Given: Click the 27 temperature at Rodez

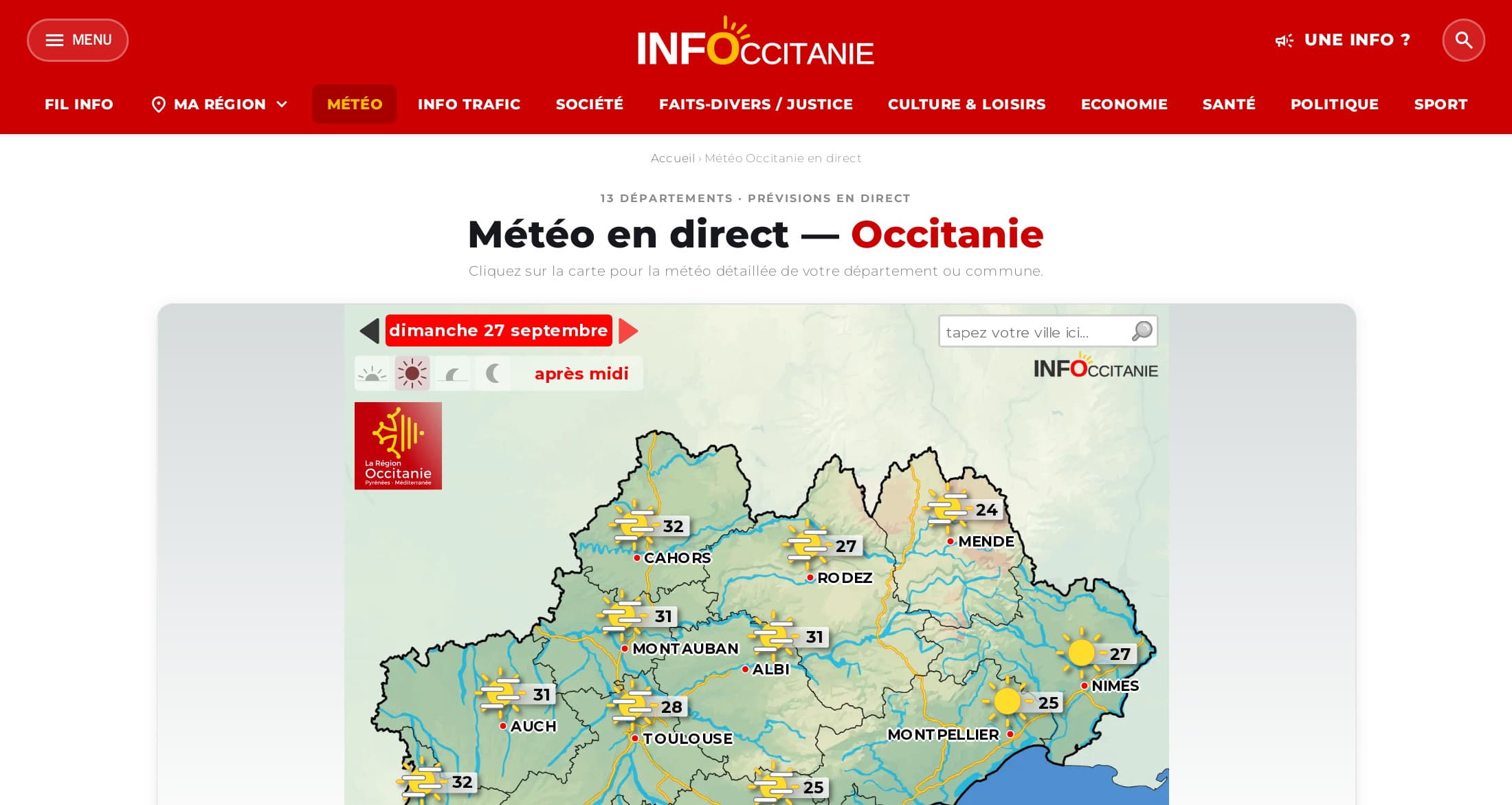Looking at the screenshot, I should coord(845,547).
